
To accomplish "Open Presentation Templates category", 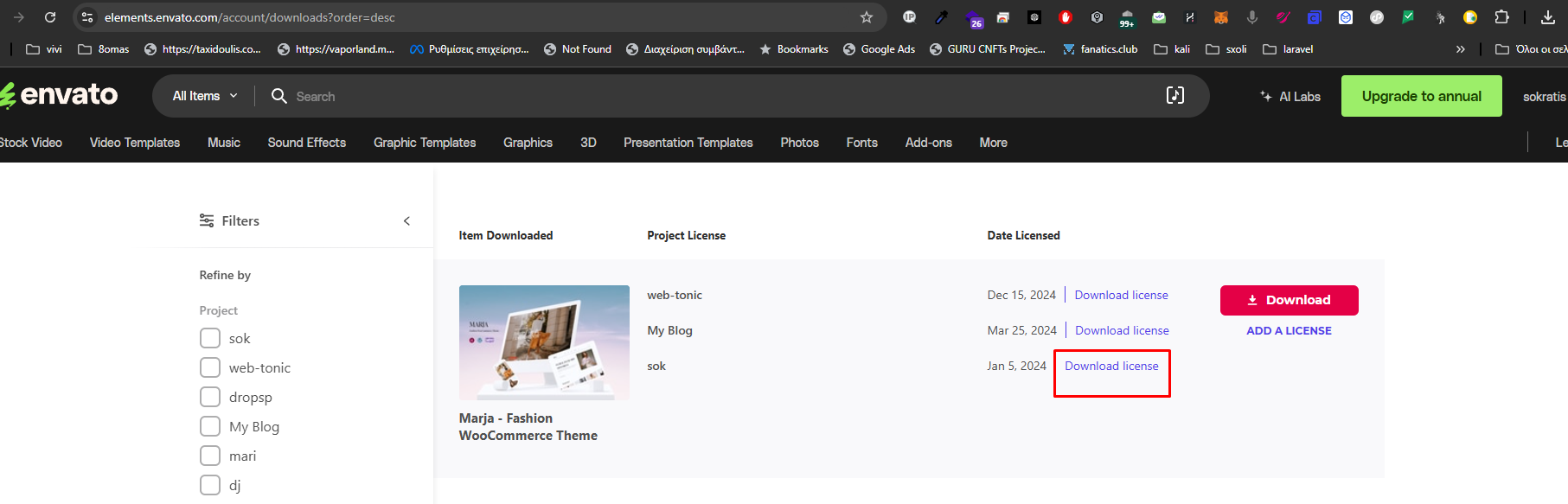I will pos(688,143).
